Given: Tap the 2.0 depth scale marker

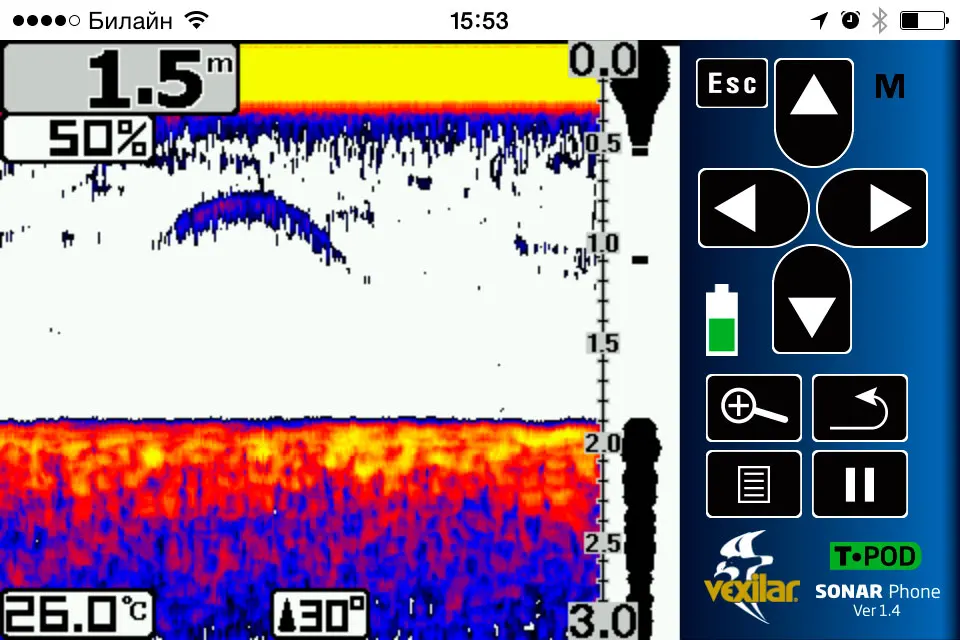Looking at the screenshot, I should coord(604,443).
